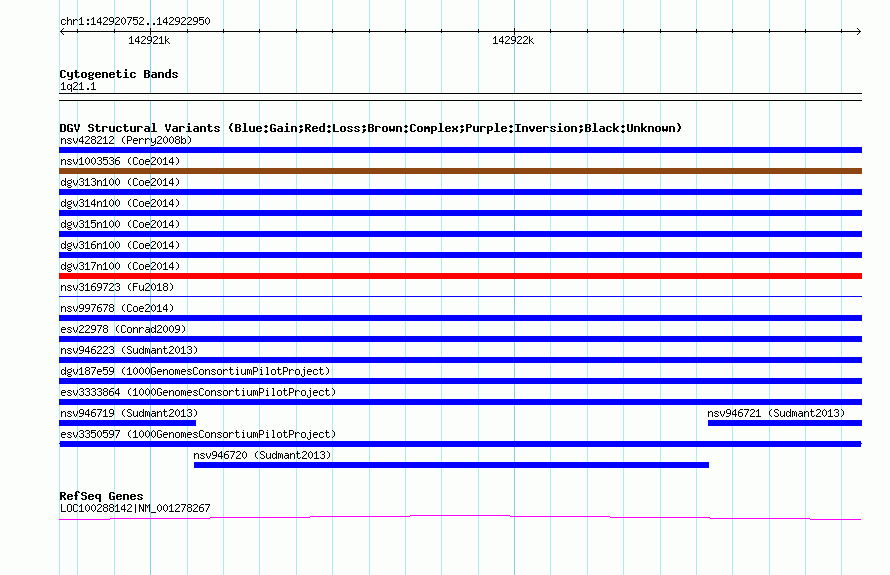
Task: Click the thin blue line of nsv3169723
Action: coord(460,296)
